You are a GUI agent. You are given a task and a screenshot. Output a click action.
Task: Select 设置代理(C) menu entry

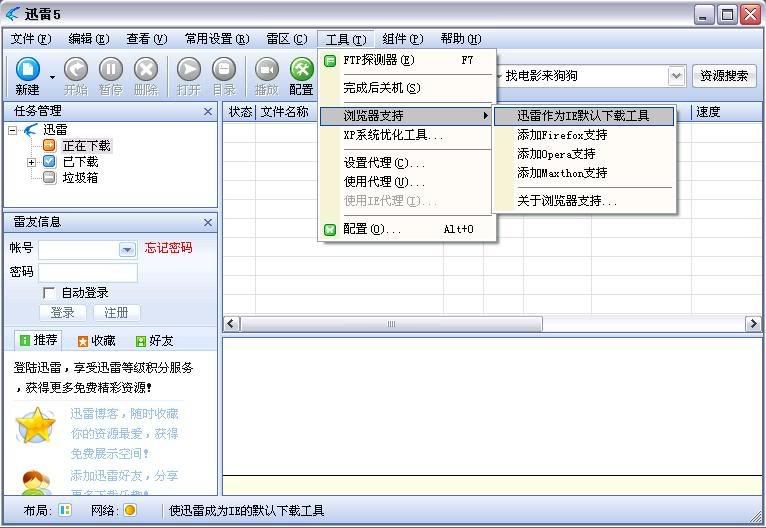[x=405, y=163]
